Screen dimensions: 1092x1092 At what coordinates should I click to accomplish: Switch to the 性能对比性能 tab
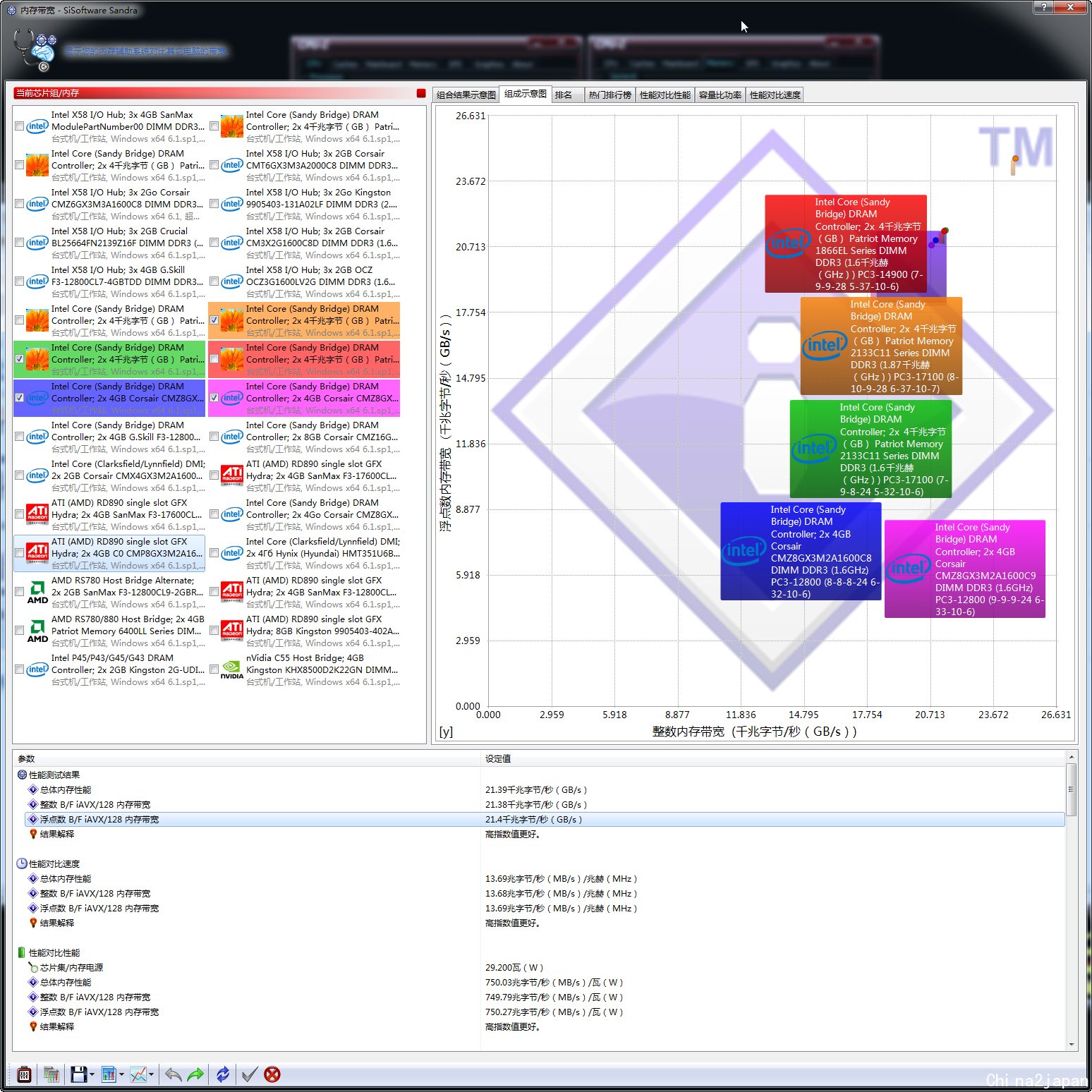[665, 95]
